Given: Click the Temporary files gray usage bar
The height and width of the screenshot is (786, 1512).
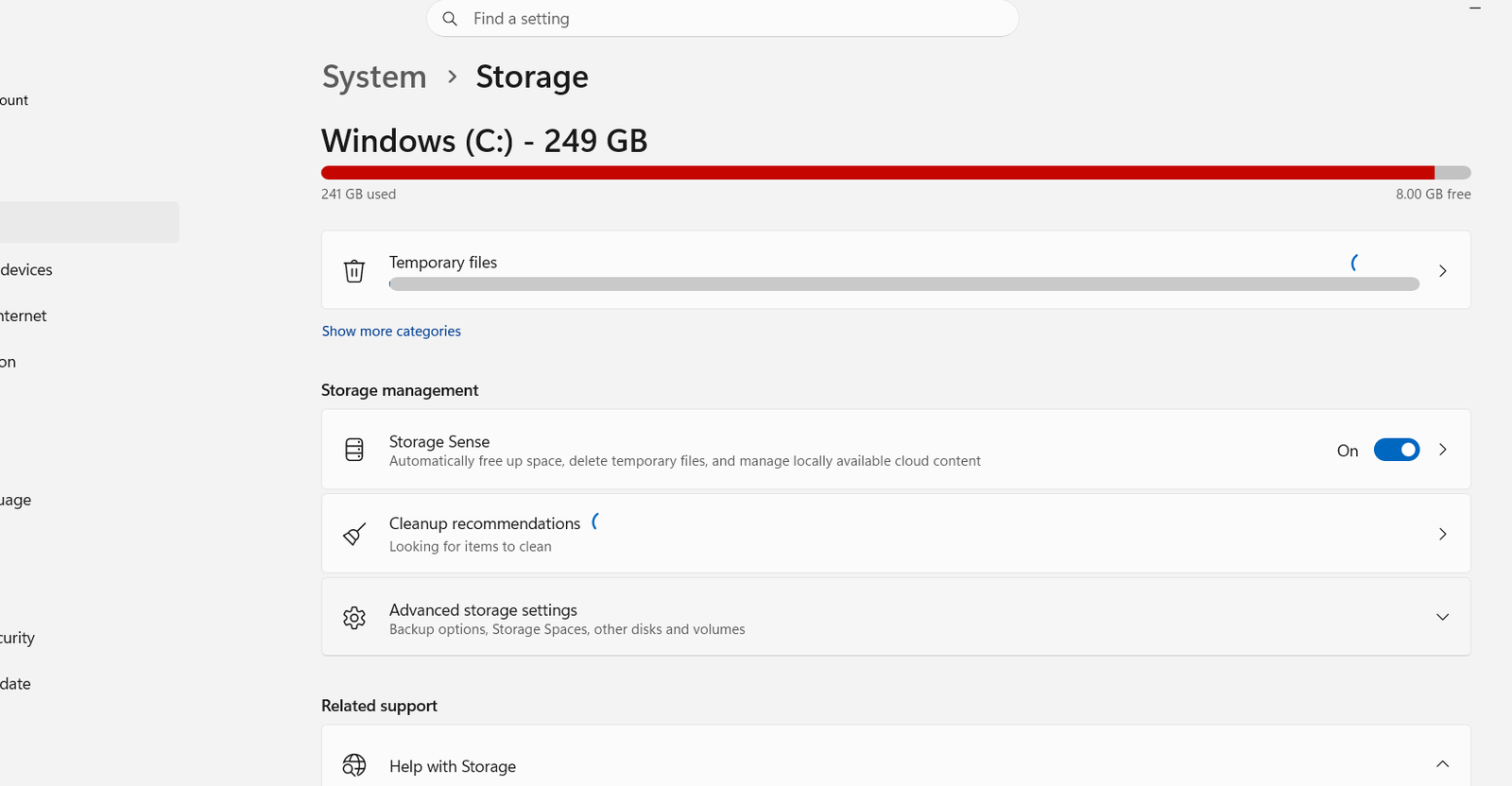Looking at the screenshot, I should tap(904, 284).
